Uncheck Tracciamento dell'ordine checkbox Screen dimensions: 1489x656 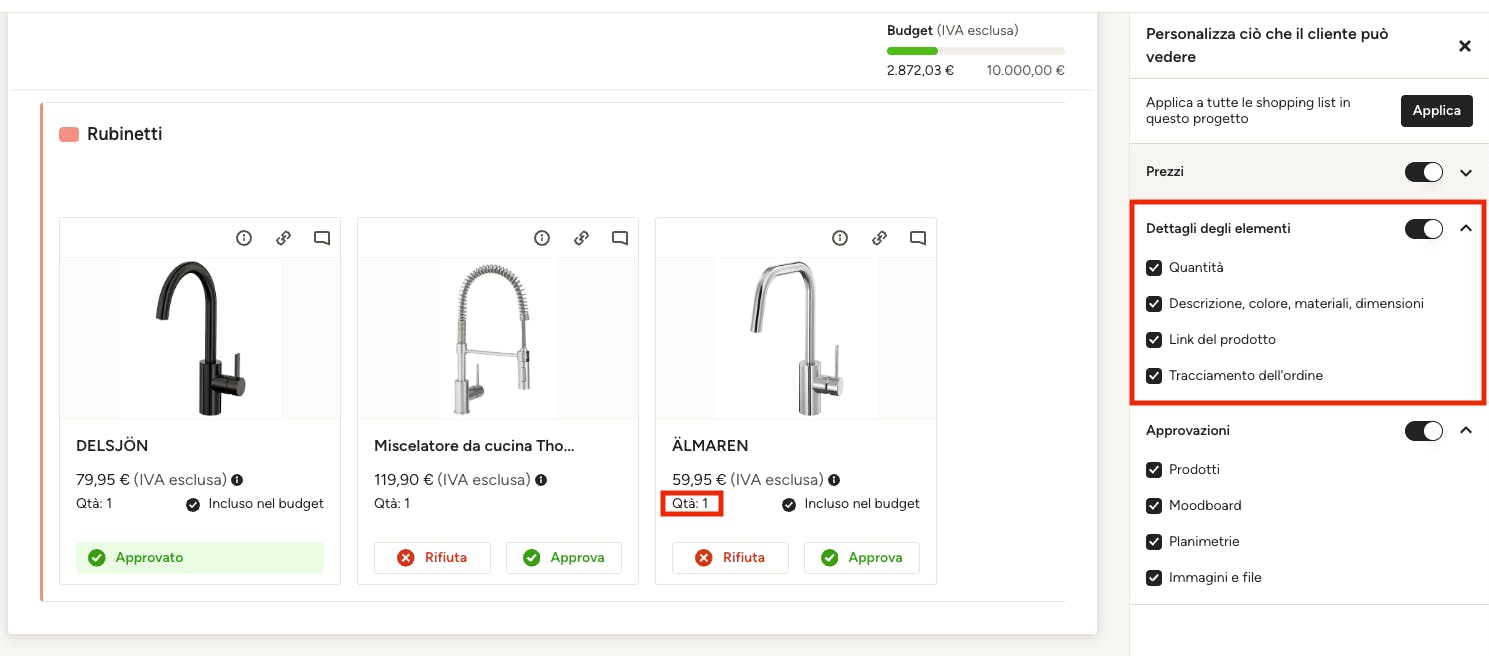pos(1154,376)
